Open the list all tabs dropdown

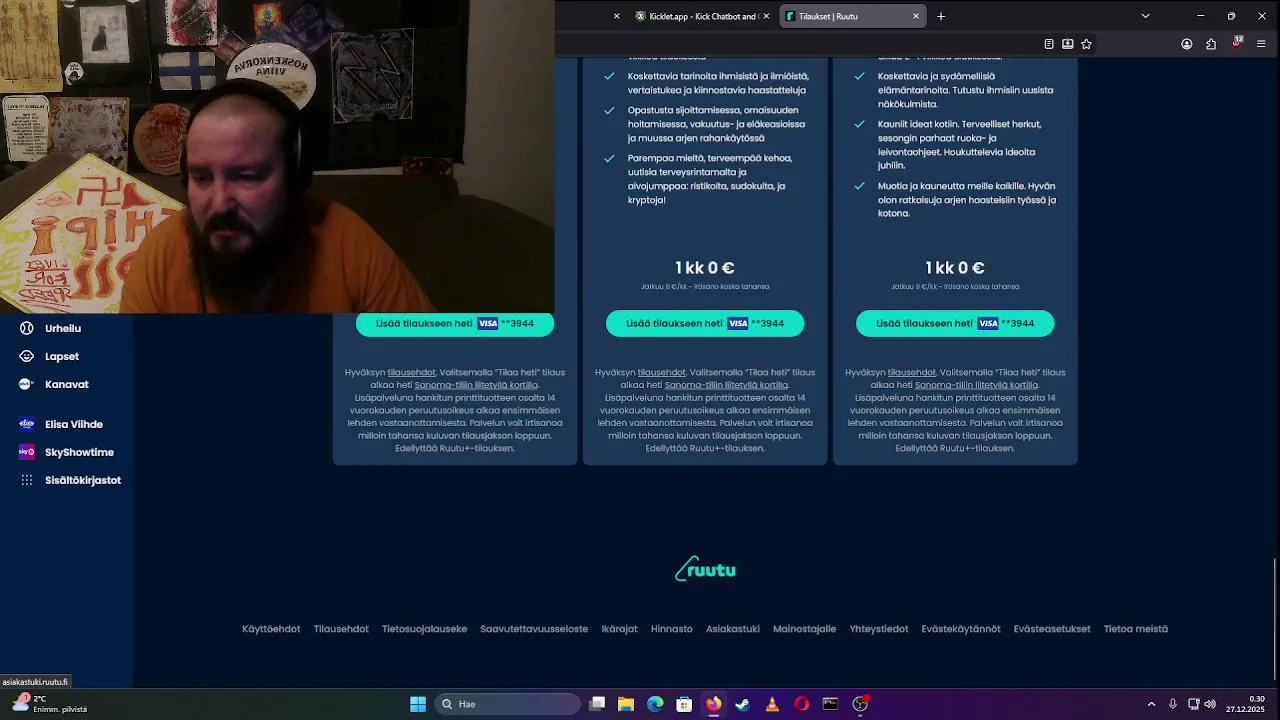coord(1145,16)
